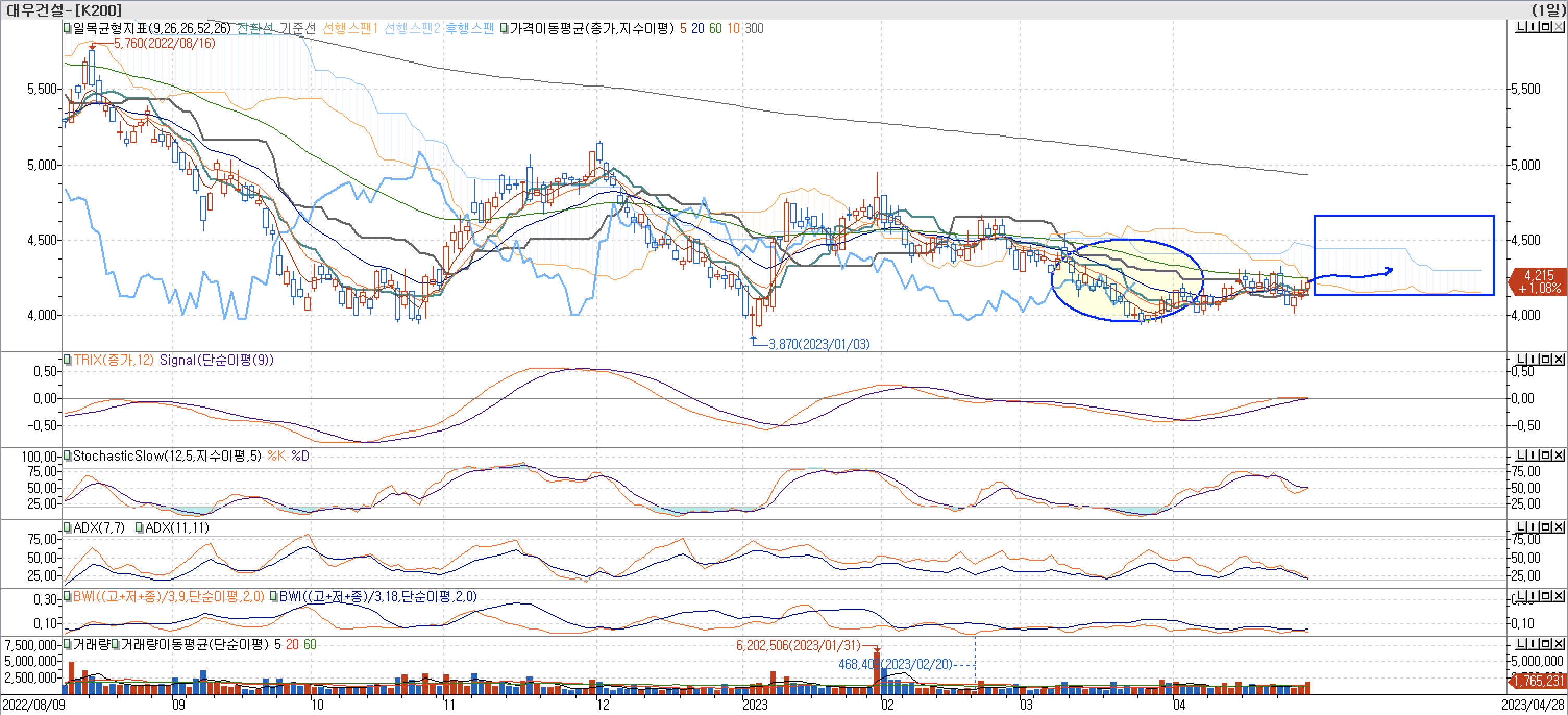
Task: Maximize the Stochastic Slow panel
Action: [x=1546, y=455]
